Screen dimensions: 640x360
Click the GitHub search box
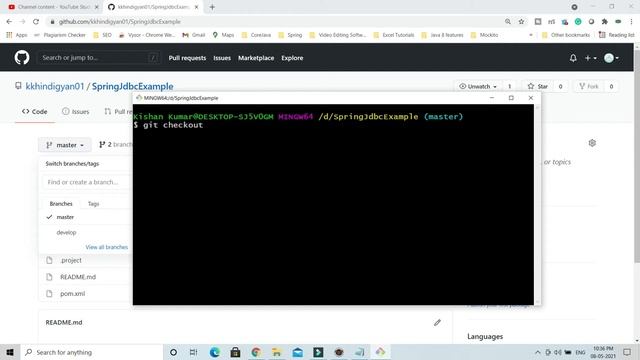click(x=99, y=58)
